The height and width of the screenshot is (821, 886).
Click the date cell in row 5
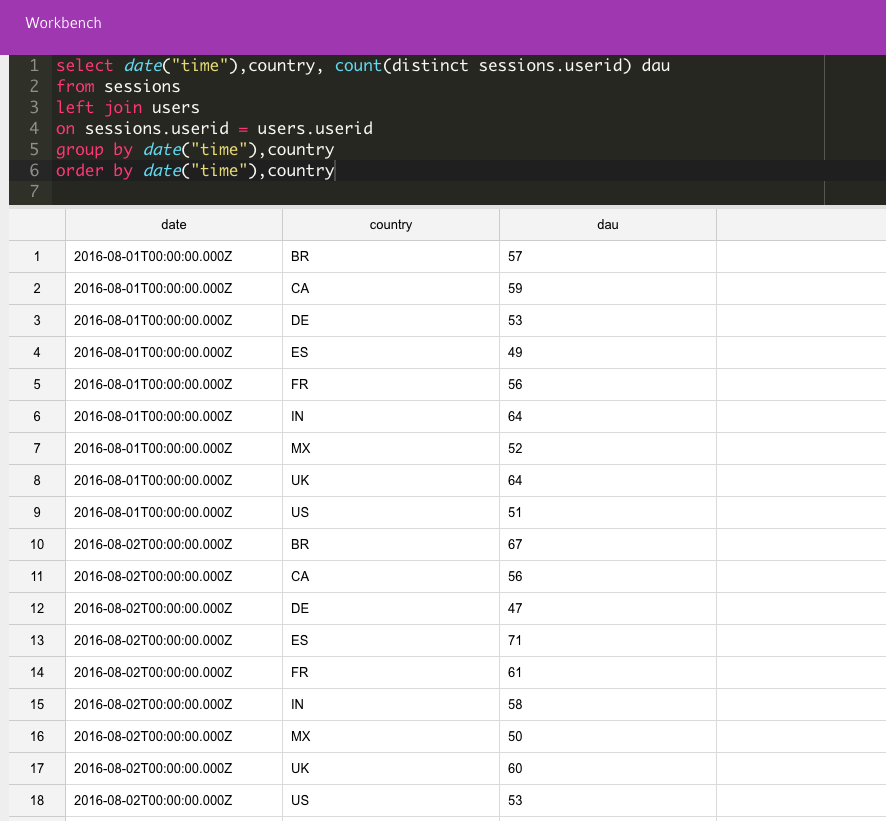pos(174,385)
